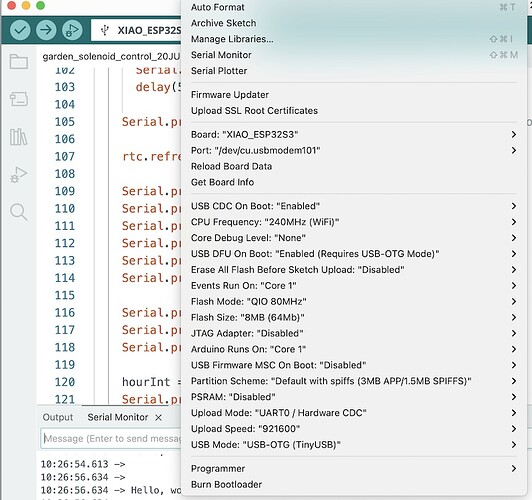
Task: Click line number 120 in gutter
Action: click(x=64, y=382)
